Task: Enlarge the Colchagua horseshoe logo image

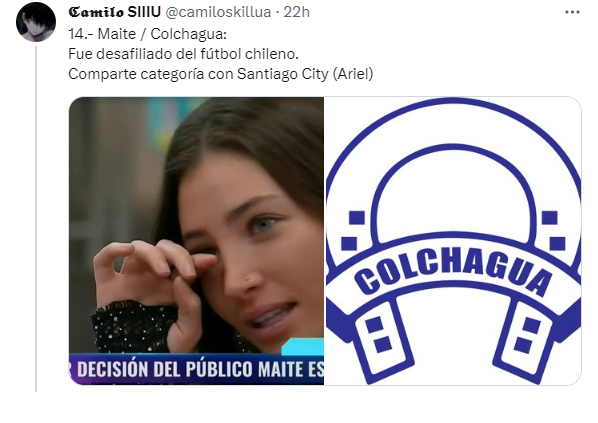Action: click(453, 241)
